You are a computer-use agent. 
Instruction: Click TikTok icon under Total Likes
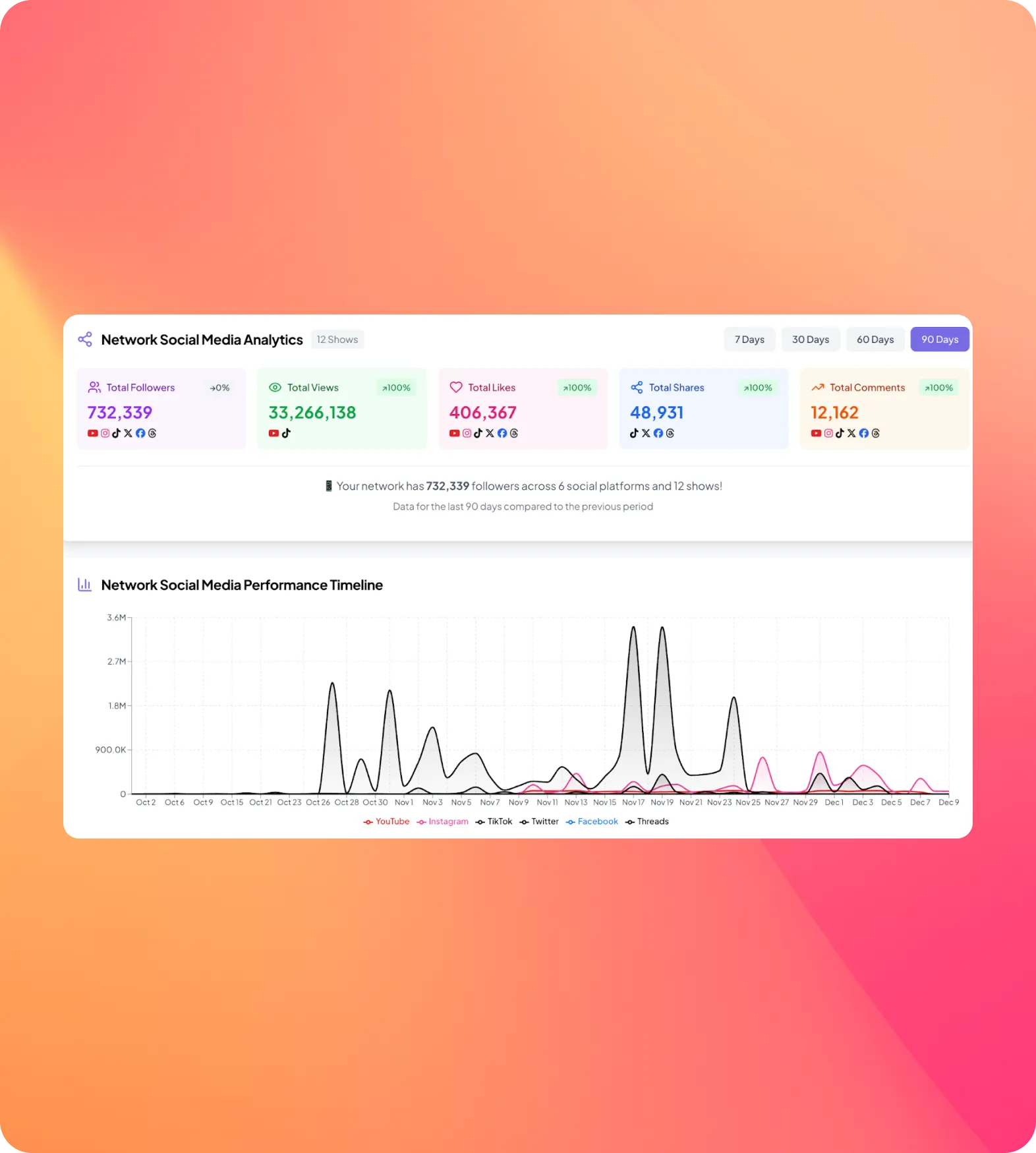478,433
